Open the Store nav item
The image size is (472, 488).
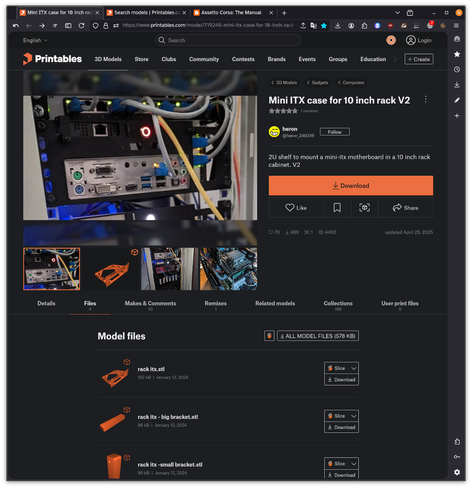pyautogui.click(x=141, y=59)
